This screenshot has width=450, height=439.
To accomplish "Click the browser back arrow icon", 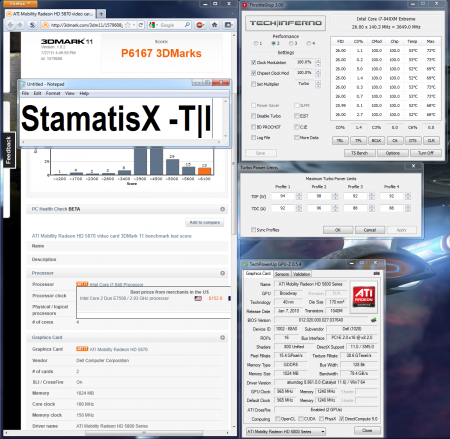I will tap(11, 25).
